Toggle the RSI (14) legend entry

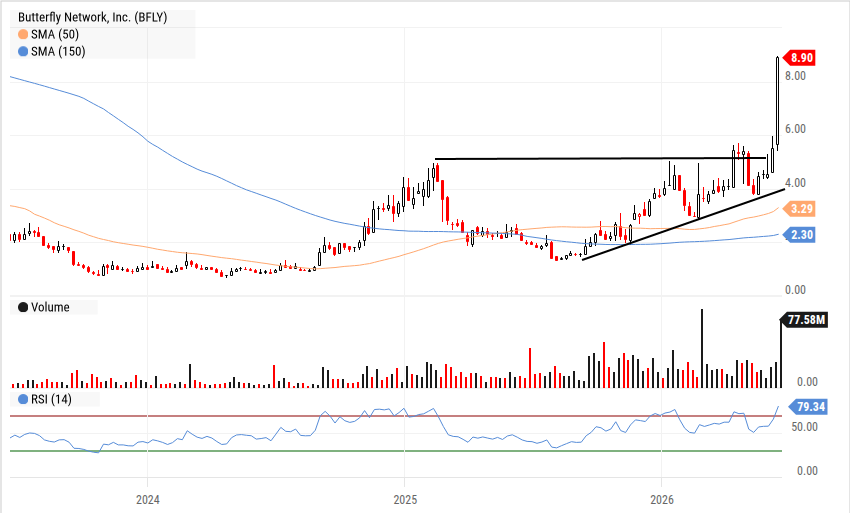pos(44,400)
